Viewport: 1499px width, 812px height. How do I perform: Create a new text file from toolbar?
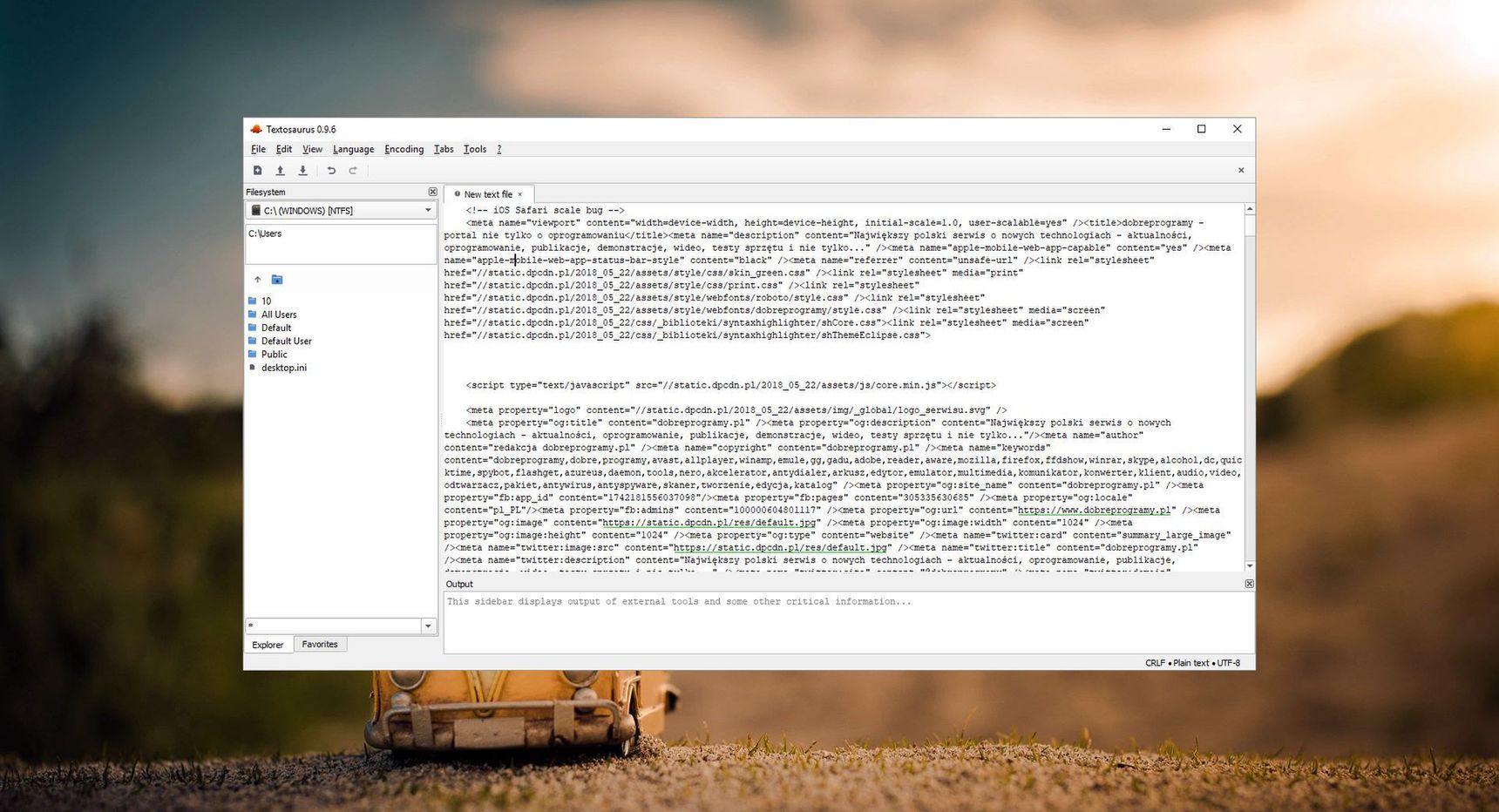point(257,171)
